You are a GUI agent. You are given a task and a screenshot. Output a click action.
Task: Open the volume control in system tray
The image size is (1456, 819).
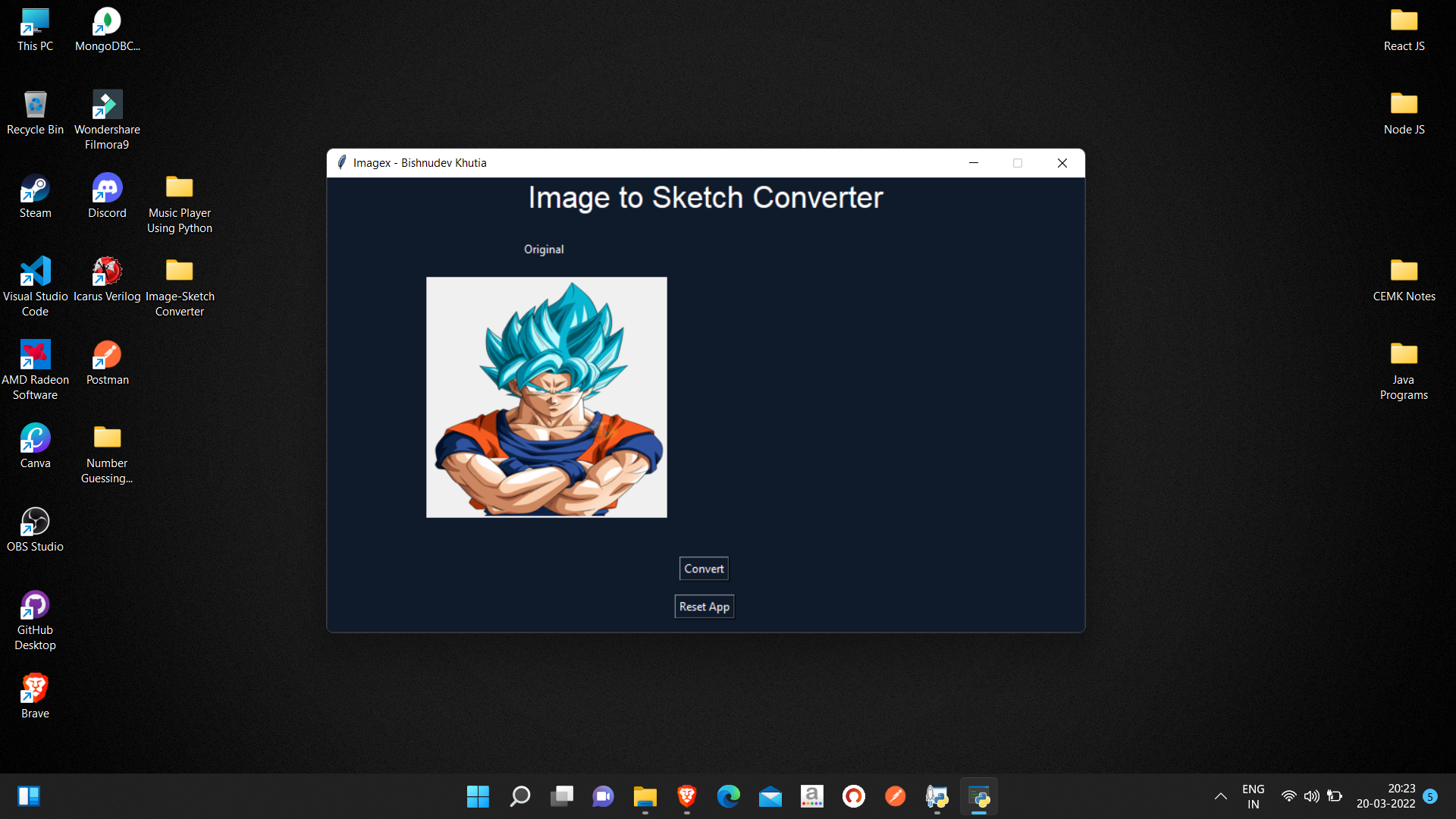coord(1311,796)
